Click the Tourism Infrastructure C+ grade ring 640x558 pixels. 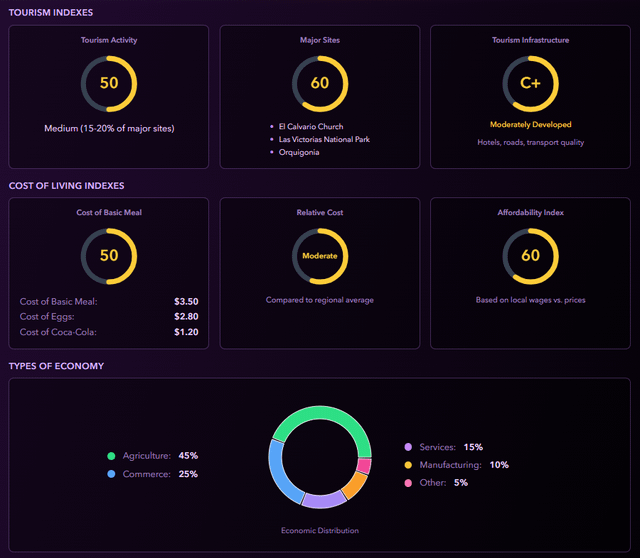point(530,84)
